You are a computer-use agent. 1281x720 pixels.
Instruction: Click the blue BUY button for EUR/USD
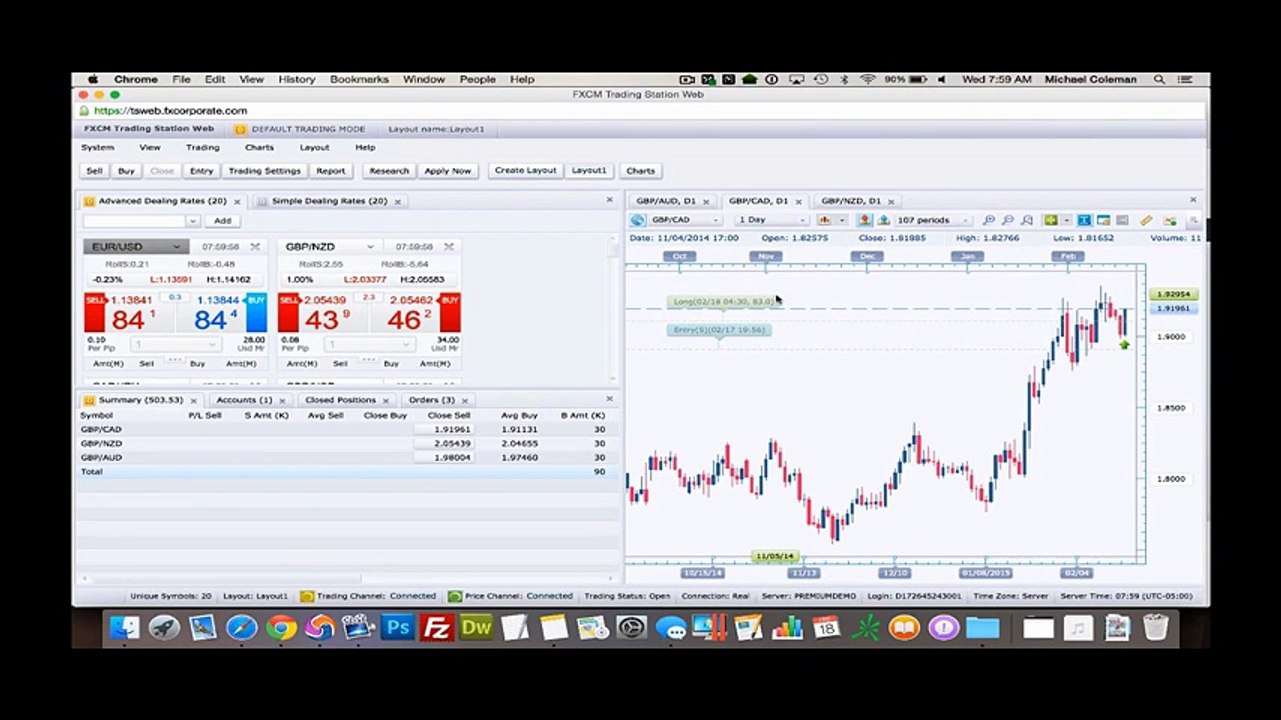256,312
